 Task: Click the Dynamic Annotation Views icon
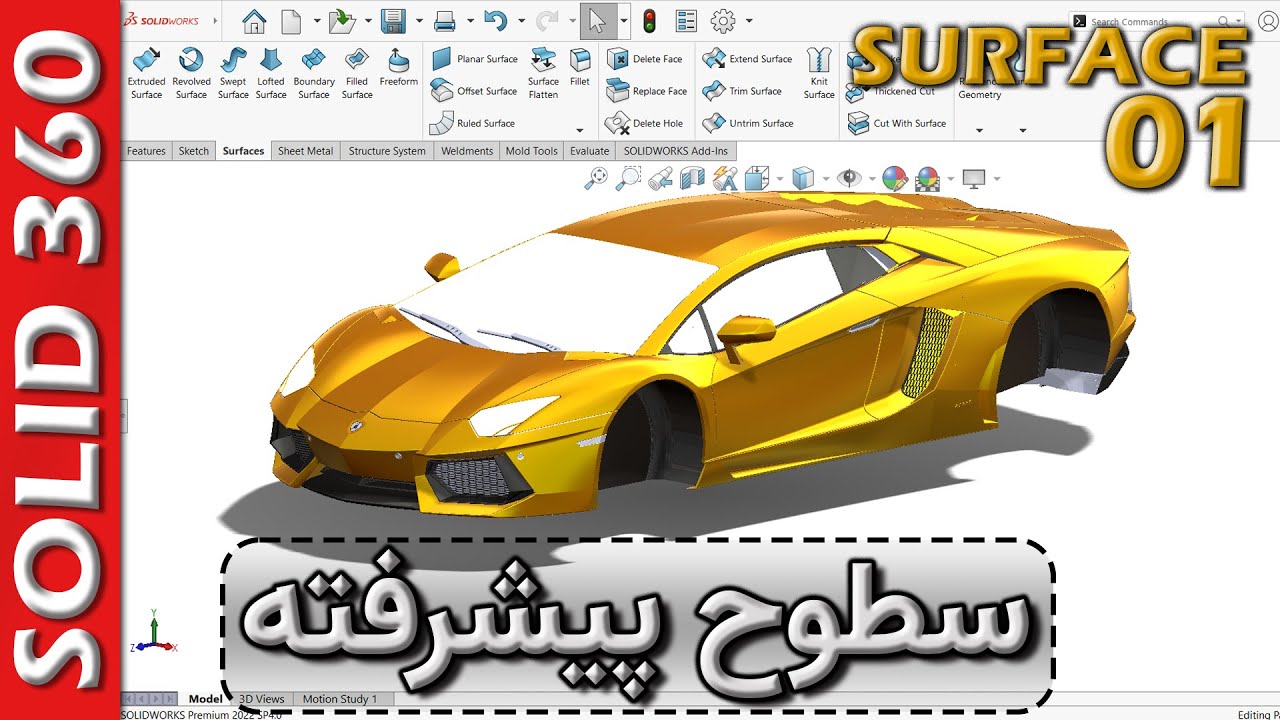725,179
